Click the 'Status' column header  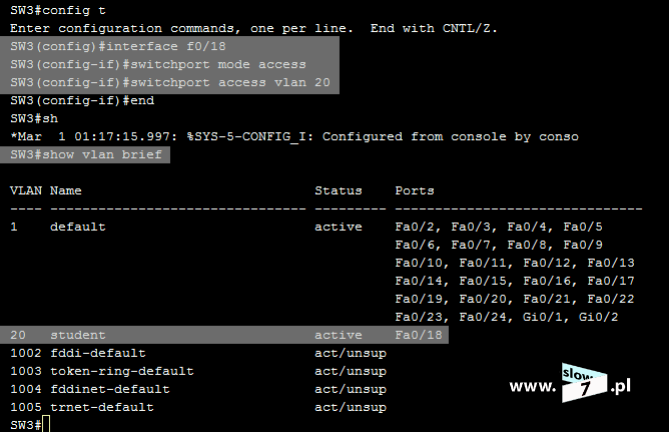(x=338, y=191)
